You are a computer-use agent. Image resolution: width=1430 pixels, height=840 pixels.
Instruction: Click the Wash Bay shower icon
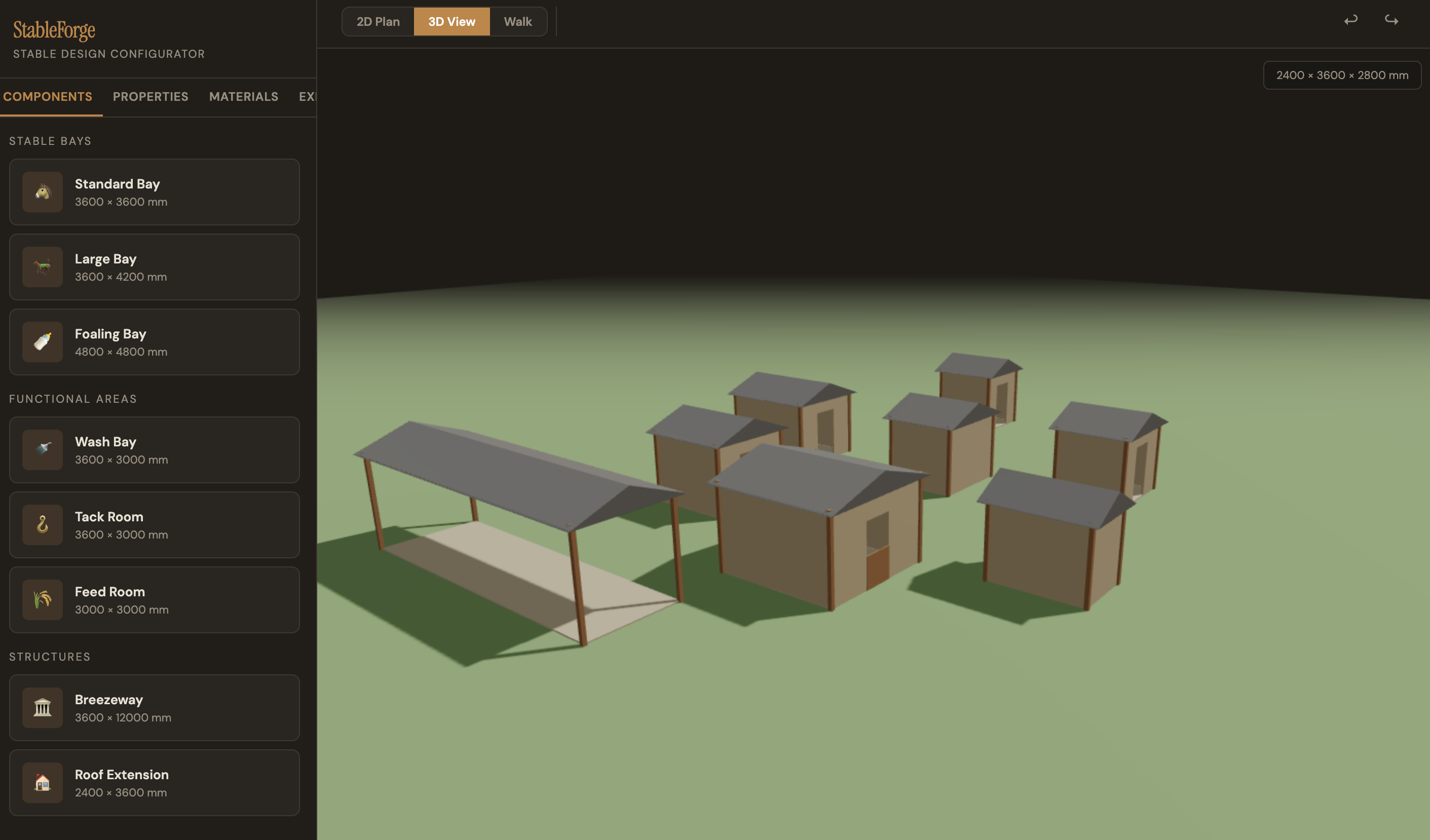point(43,450)
